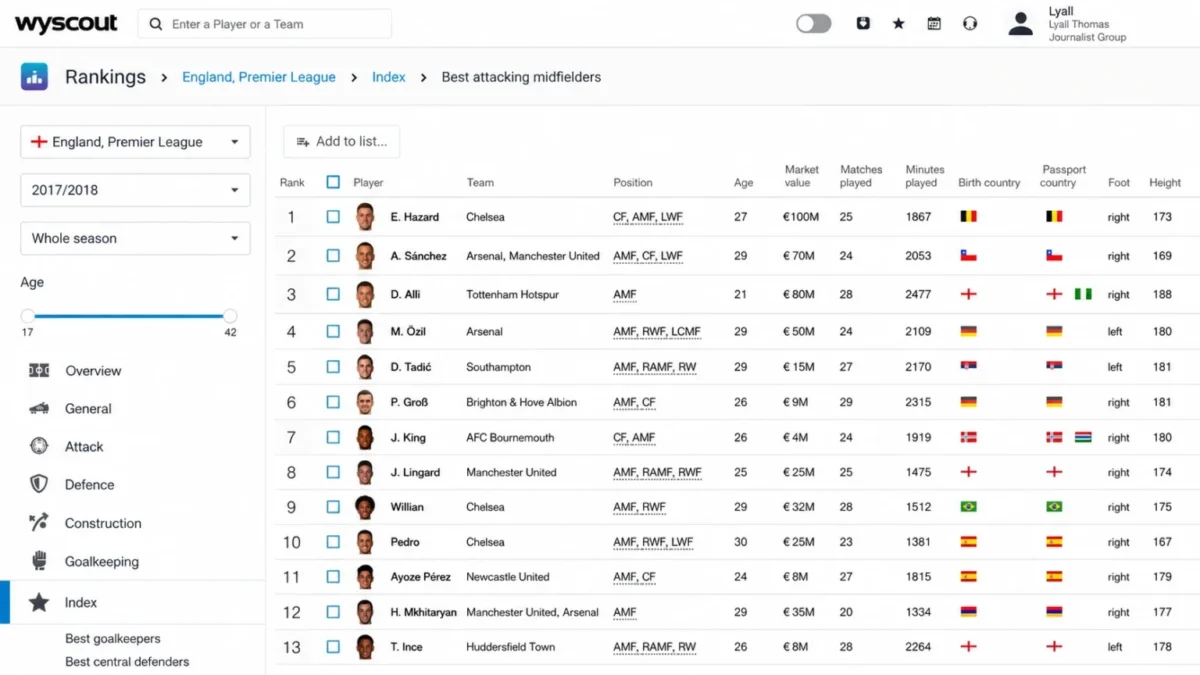Open the General menu item
1200x675 pixels.
pos(88,409)
